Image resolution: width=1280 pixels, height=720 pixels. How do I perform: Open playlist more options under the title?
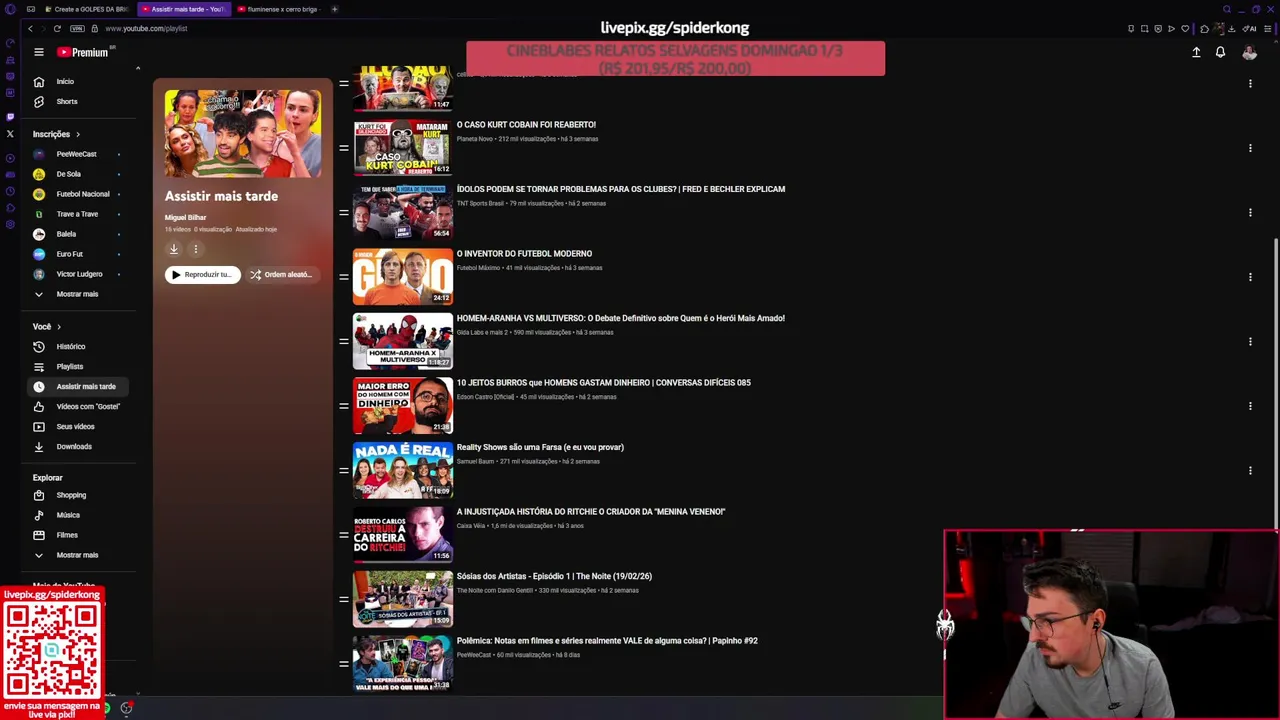(x=196, y=249)
